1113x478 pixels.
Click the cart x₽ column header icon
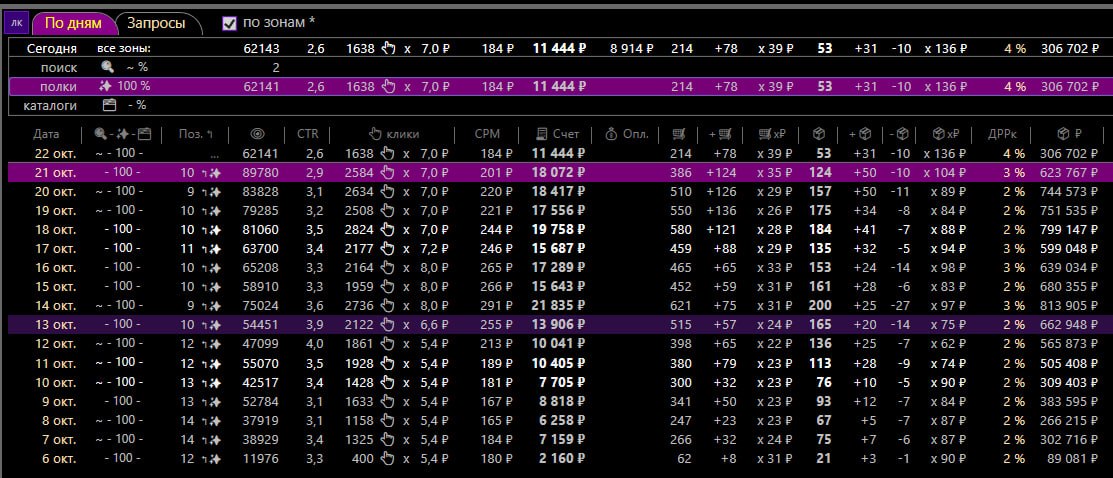pos(772,134)
